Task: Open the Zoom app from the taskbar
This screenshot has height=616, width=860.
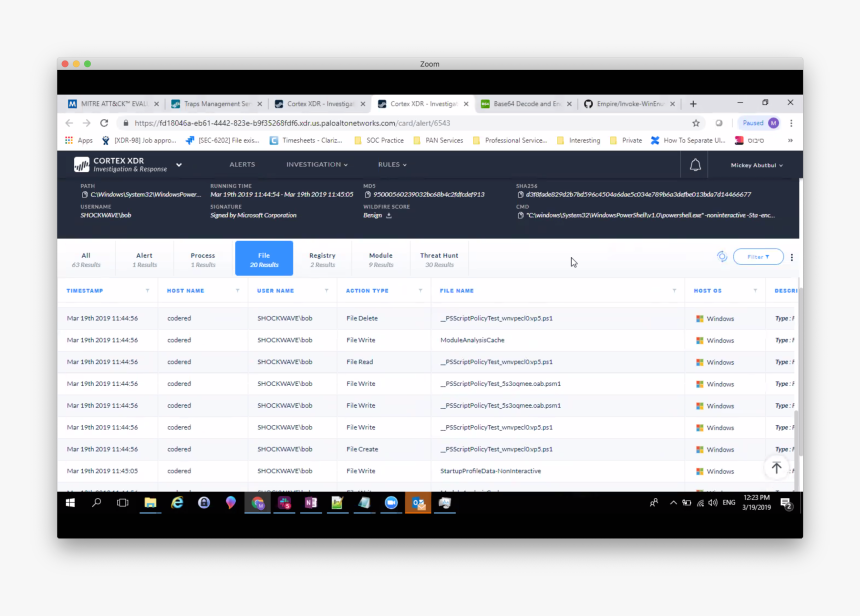Action: point(391,502)
